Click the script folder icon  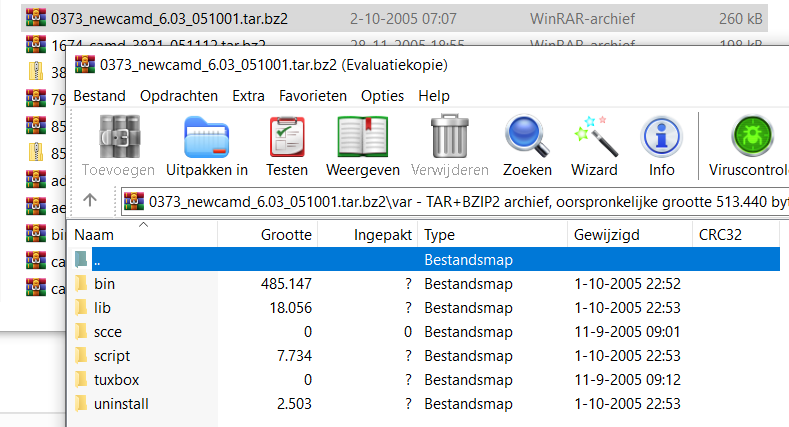[x=81, y=356]
